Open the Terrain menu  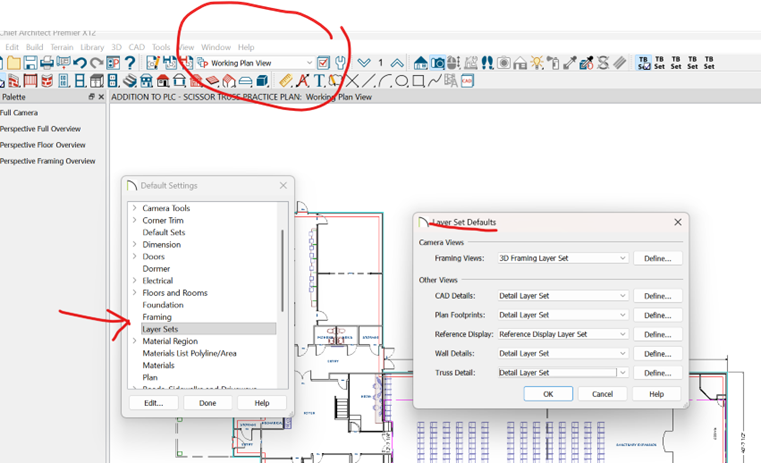click(62, 47)
